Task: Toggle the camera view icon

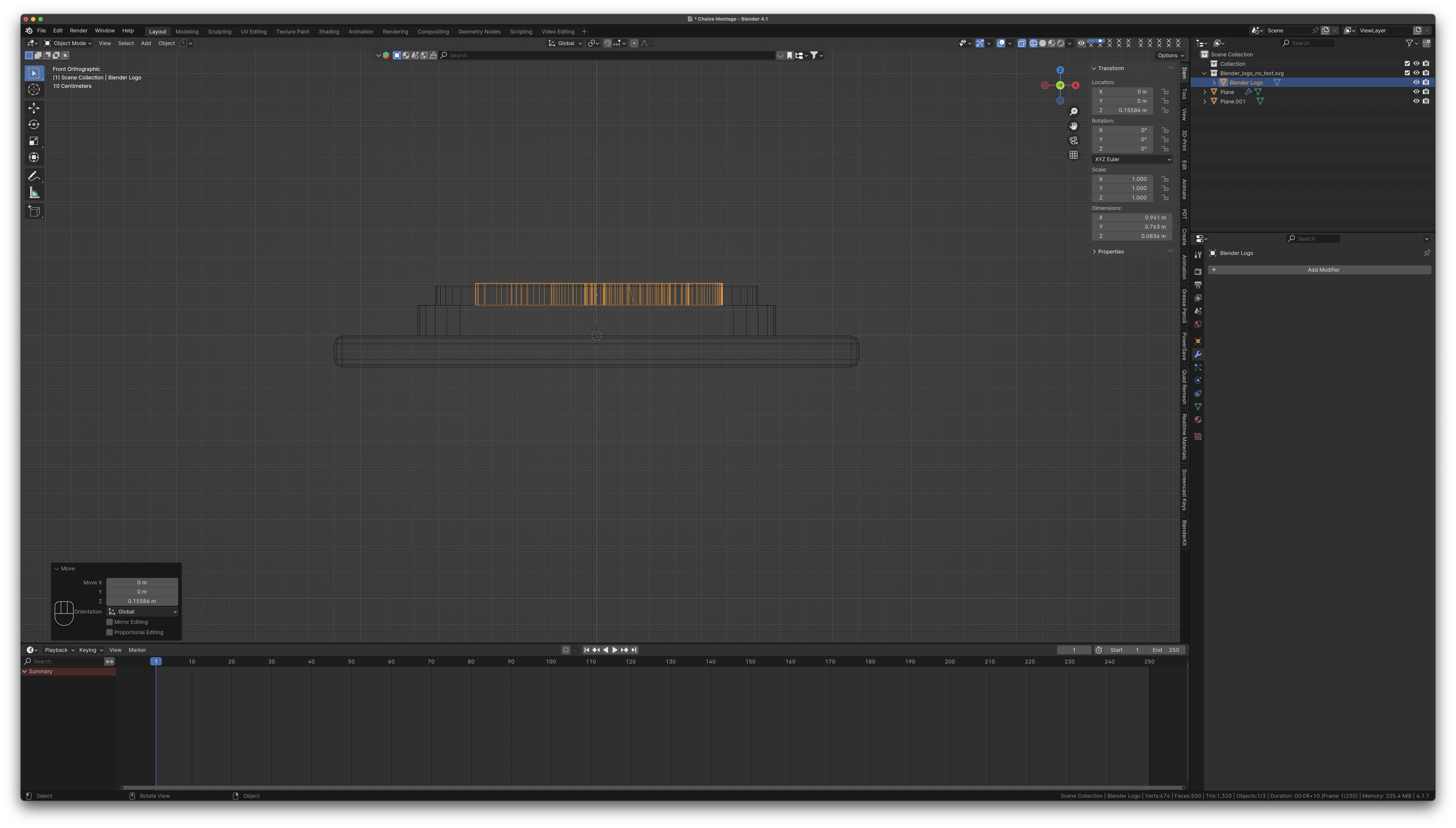Action: tap(1073, 140)
